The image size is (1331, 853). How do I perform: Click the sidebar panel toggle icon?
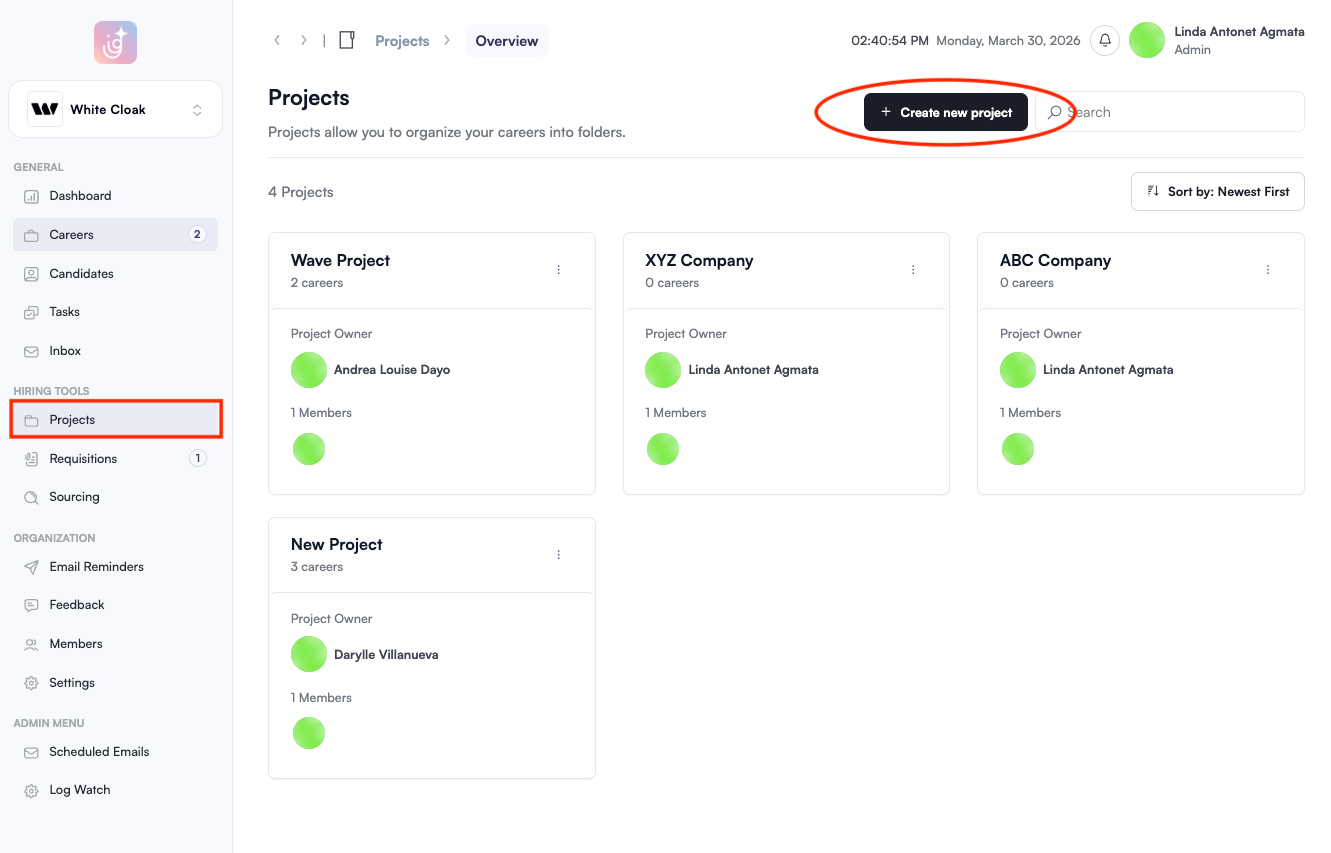347,41
